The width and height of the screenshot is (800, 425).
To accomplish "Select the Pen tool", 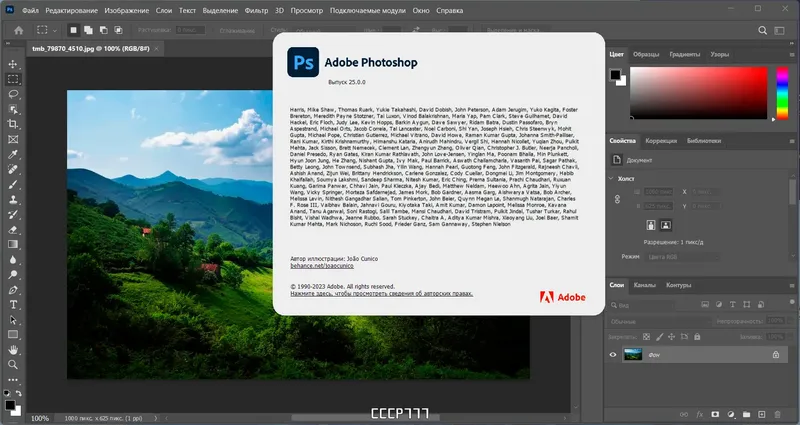I will [13, 290].
